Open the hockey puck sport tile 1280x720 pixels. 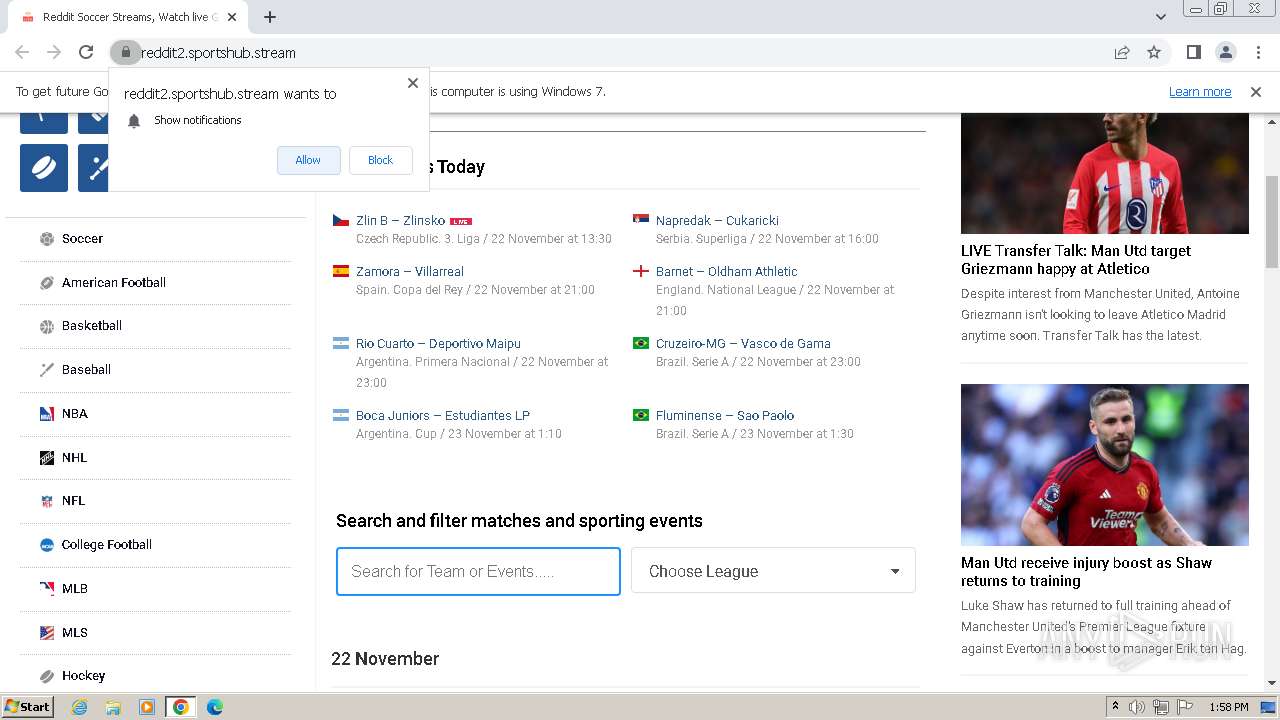[x=44, y=168]
